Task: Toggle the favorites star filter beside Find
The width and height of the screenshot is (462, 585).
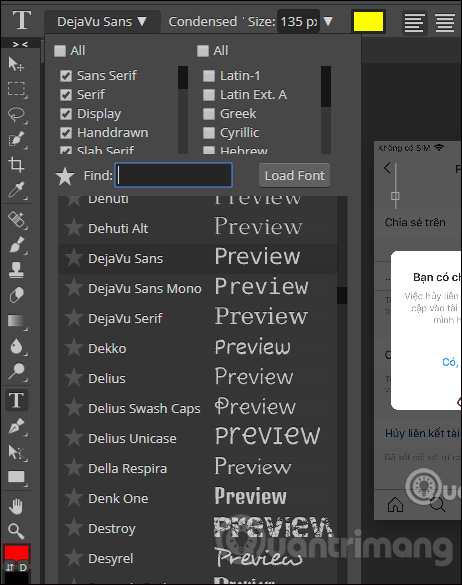Action: pos(65,176)
